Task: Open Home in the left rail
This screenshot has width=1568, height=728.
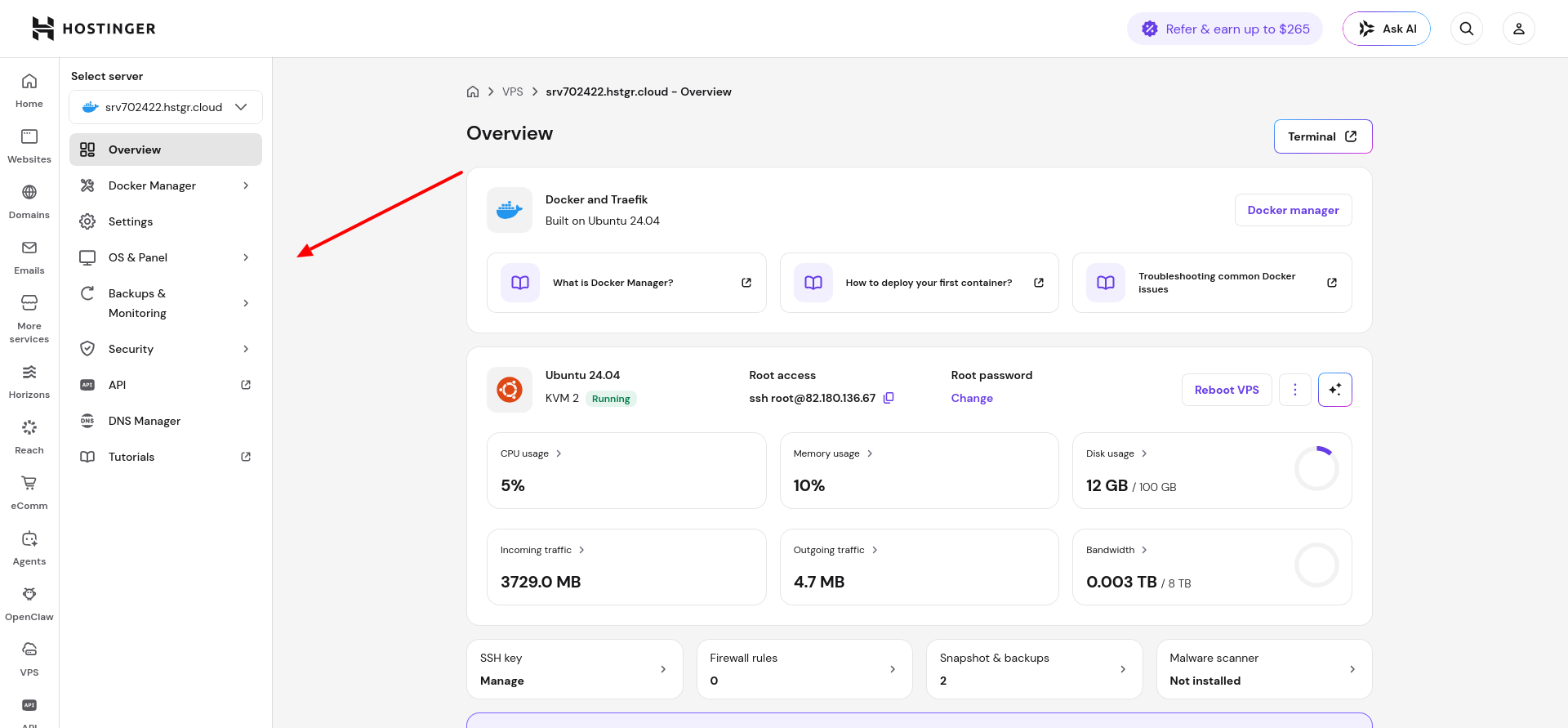Action: [x=29, y=91]
